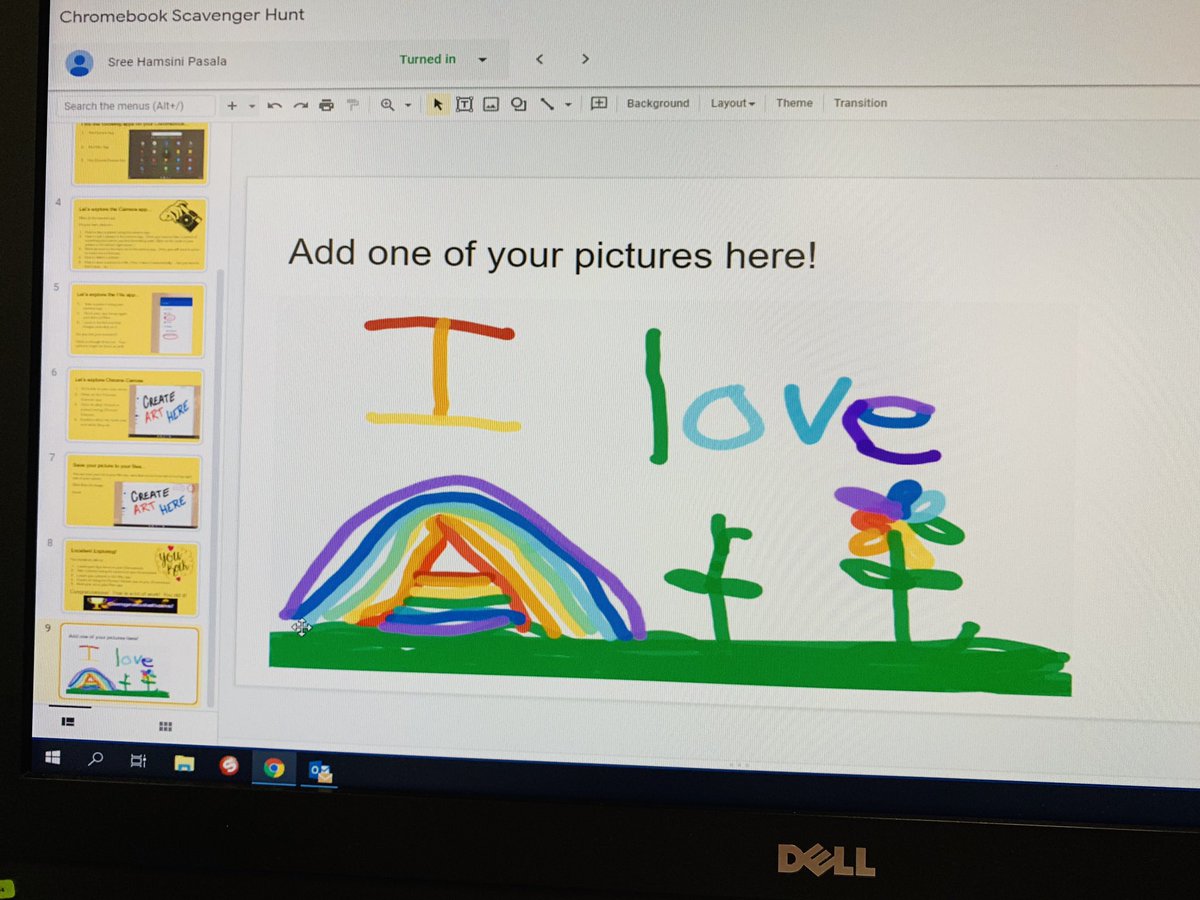The height and width of the screenshot is (900, 1200).
Task: Click the Transition menu item
Action: click(x=860, y=103)
